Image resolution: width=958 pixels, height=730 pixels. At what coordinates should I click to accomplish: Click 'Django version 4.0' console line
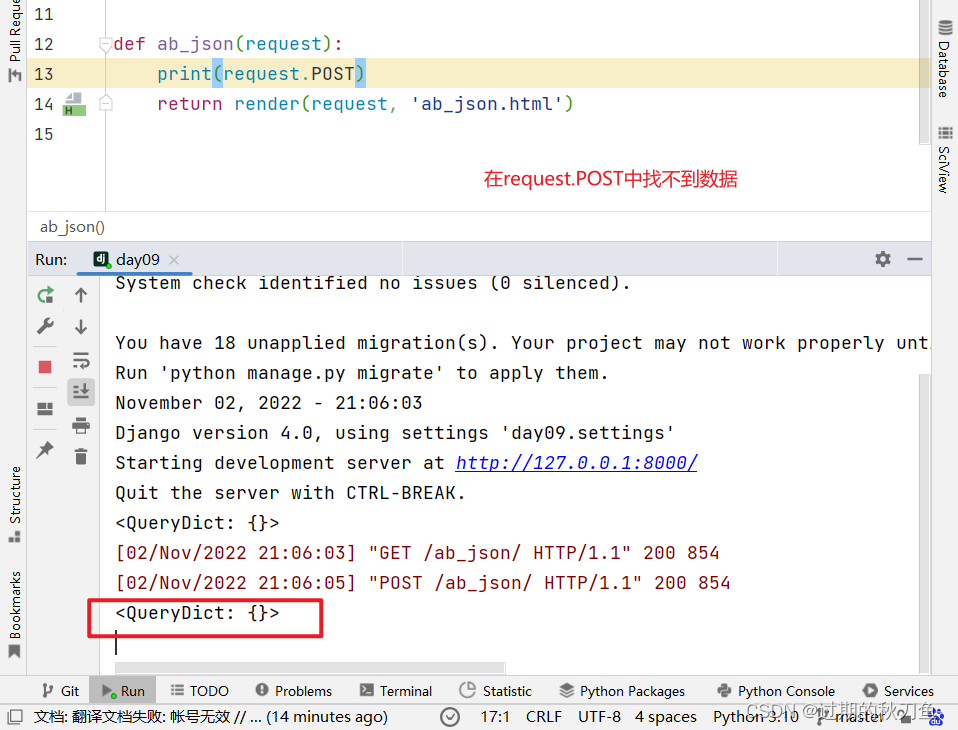coord(395,433)
